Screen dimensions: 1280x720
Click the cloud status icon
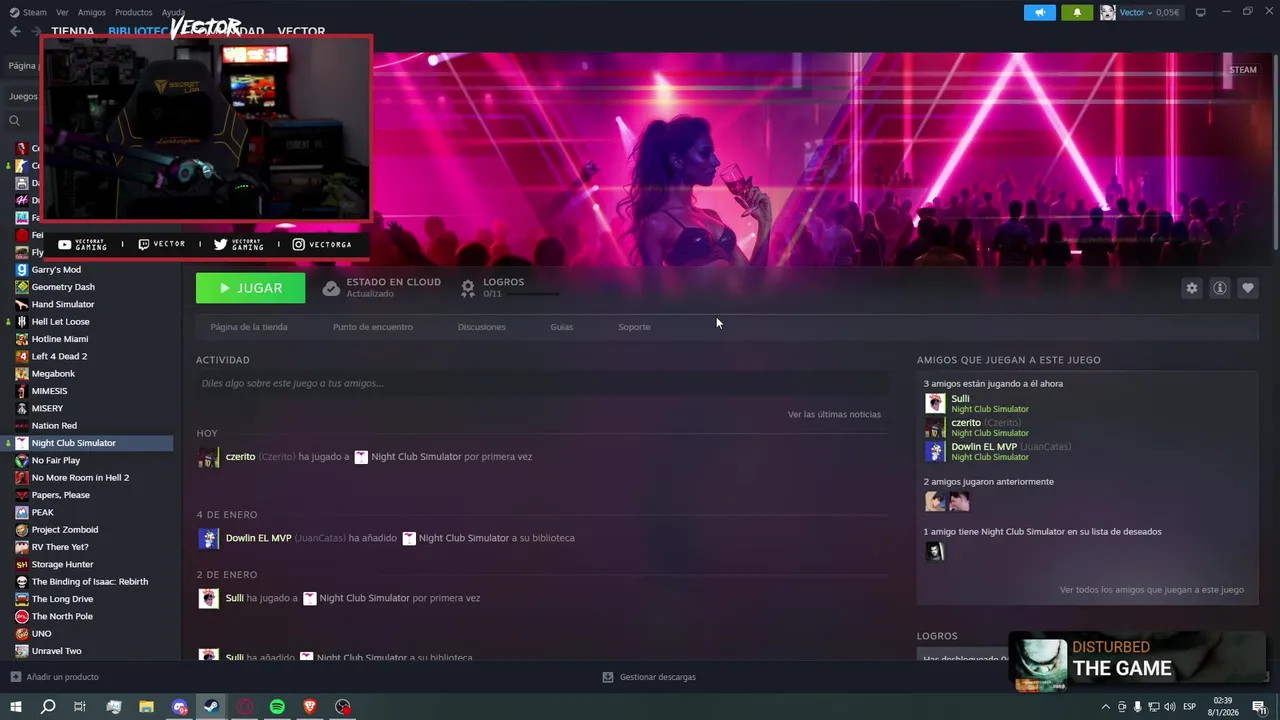331,288
